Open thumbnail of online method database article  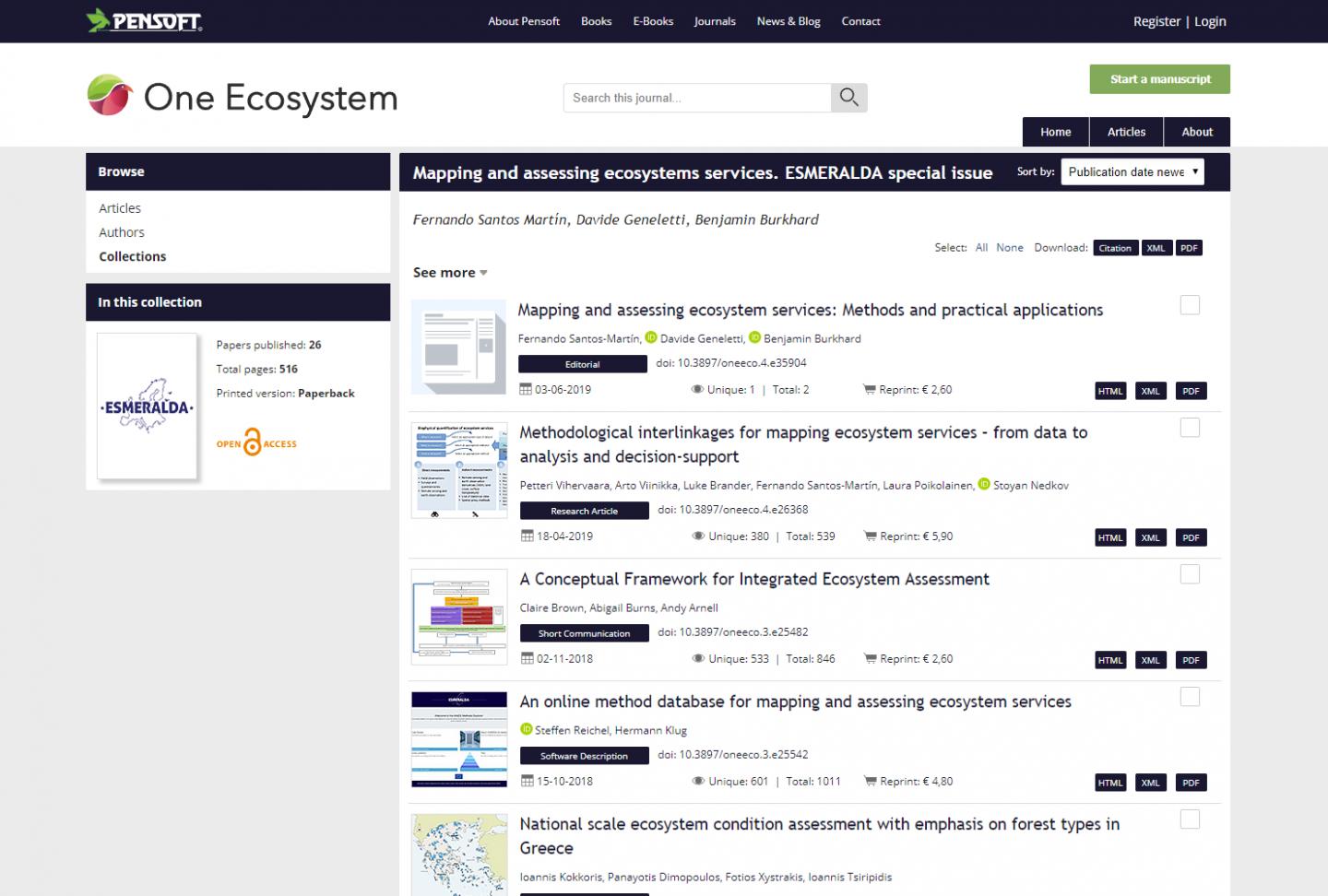[459, 739]
